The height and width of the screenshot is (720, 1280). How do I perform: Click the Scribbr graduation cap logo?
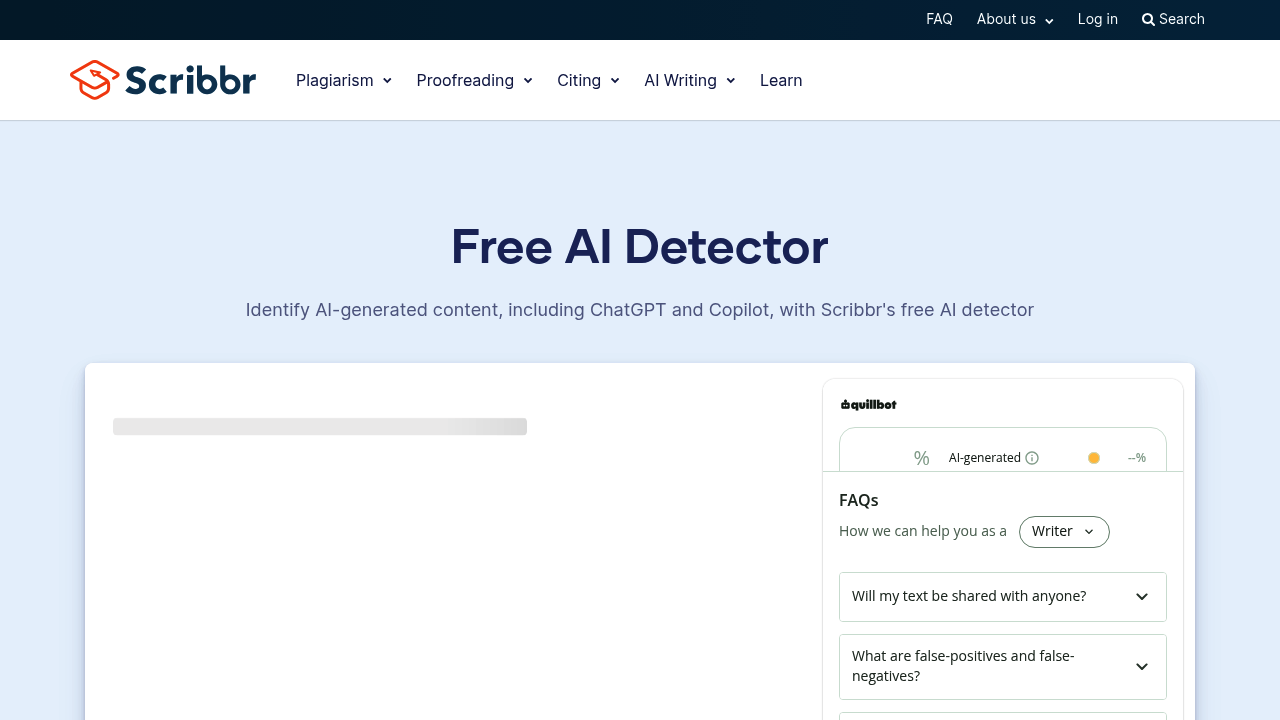pos(95,80)
